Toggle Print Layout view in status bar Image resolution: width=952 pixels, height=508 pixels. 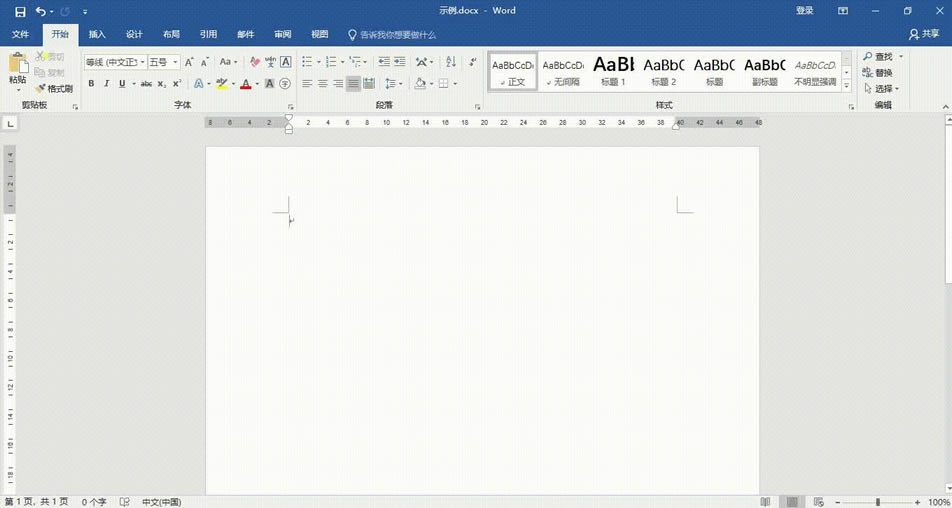pyautogui.click(x=791, y=502)
